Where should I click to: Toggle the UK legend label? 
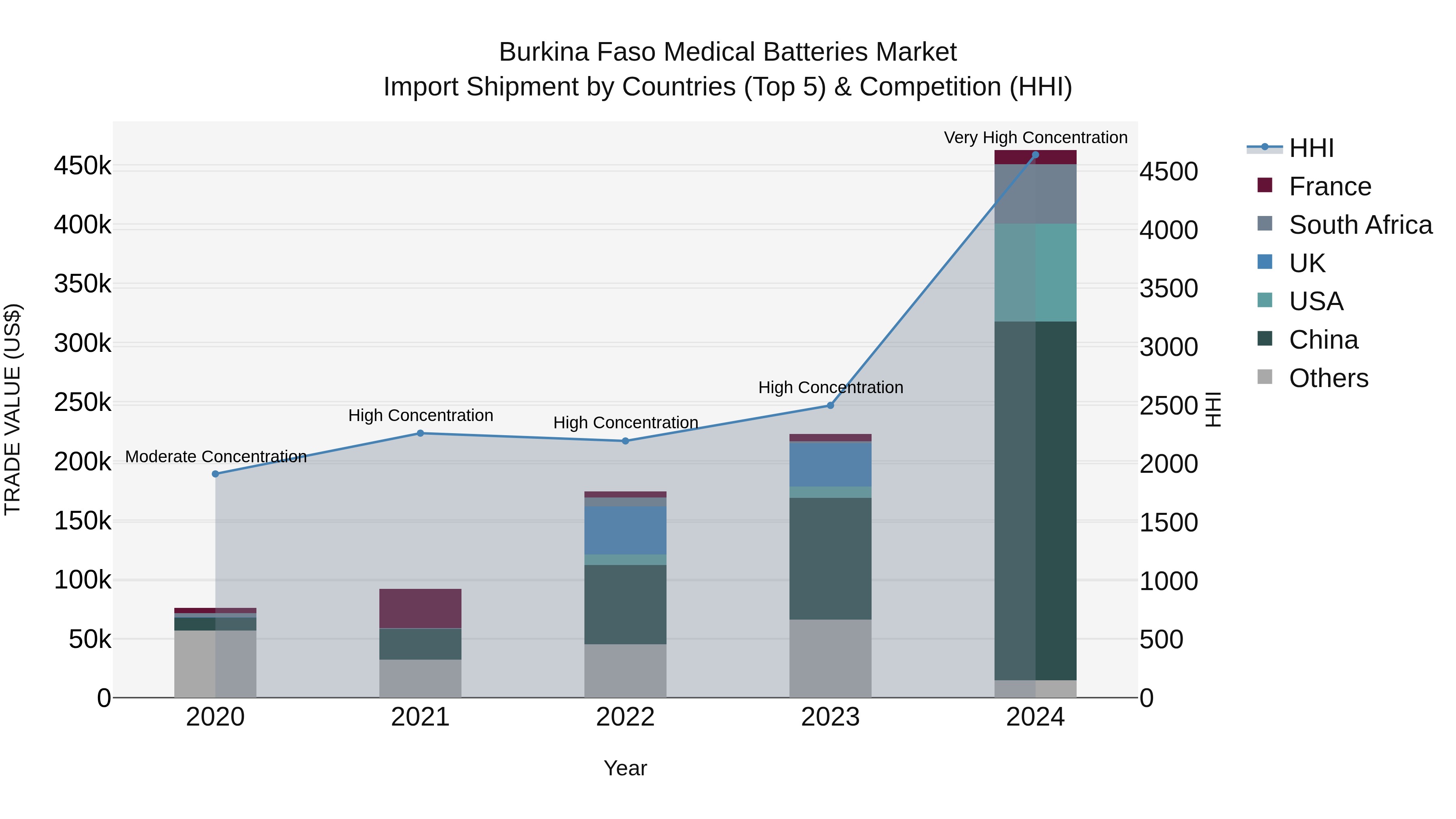1307,263
